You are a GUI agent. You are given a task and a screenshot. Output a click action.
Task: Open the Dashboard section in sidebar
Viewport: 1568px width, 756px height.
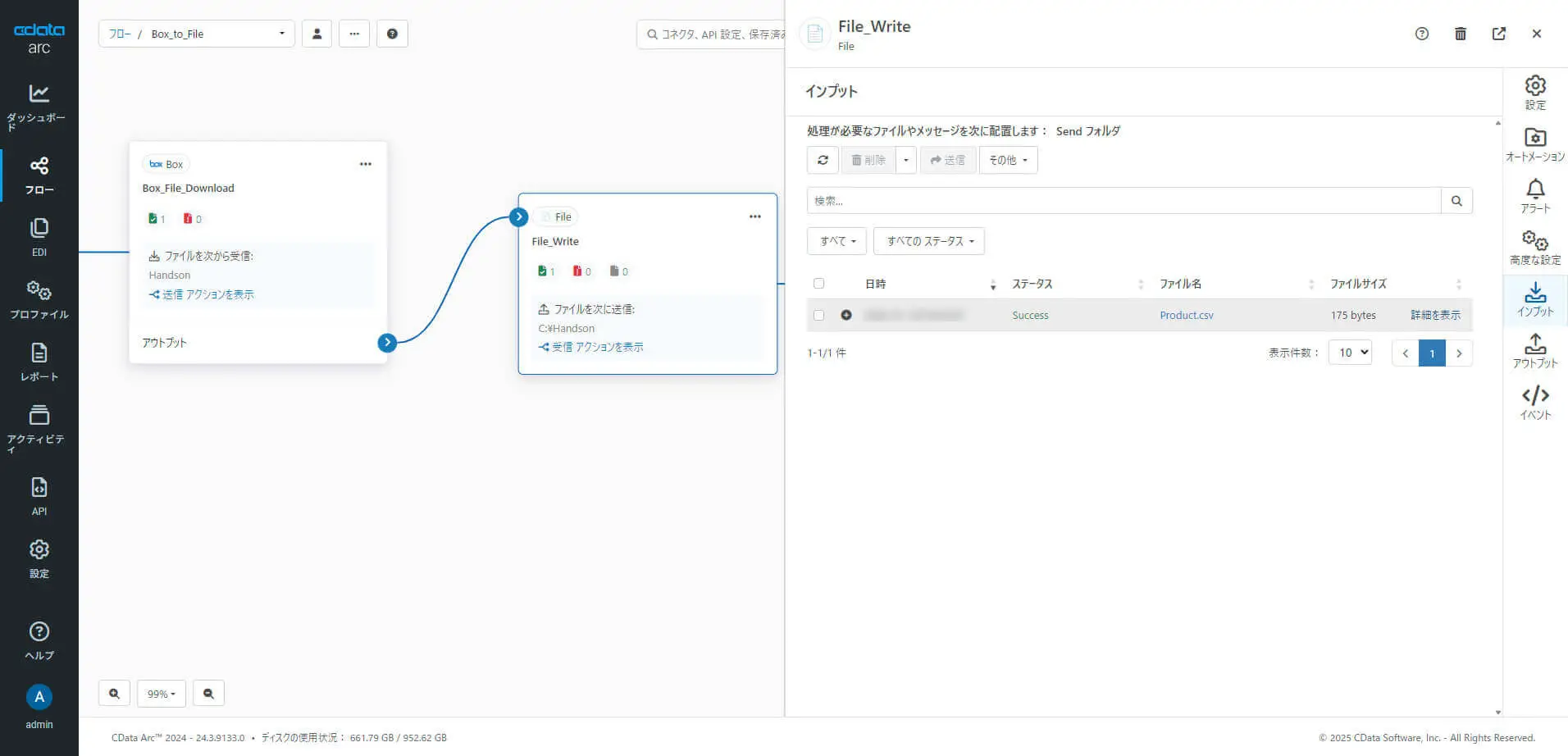39,107
